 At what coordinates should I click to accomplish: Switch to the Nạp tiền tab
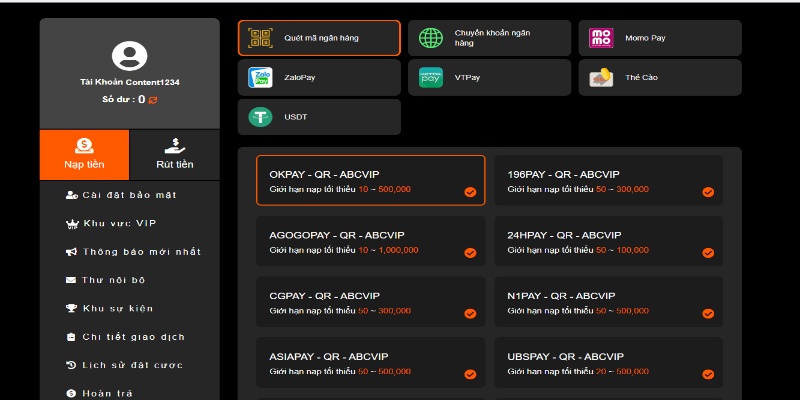(x=84, y=155)
